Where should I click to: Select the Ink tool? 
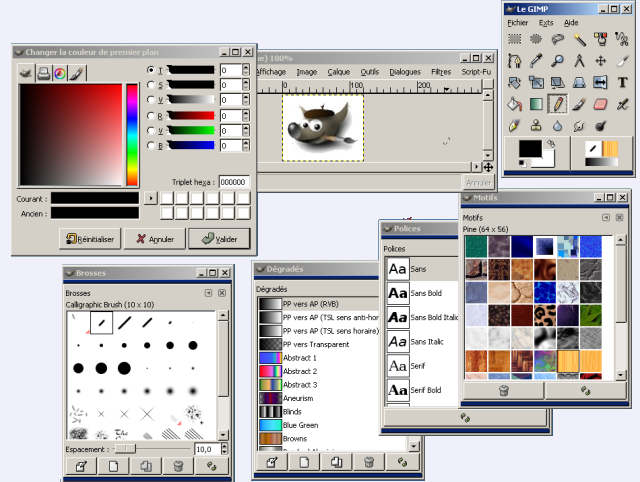515,126
